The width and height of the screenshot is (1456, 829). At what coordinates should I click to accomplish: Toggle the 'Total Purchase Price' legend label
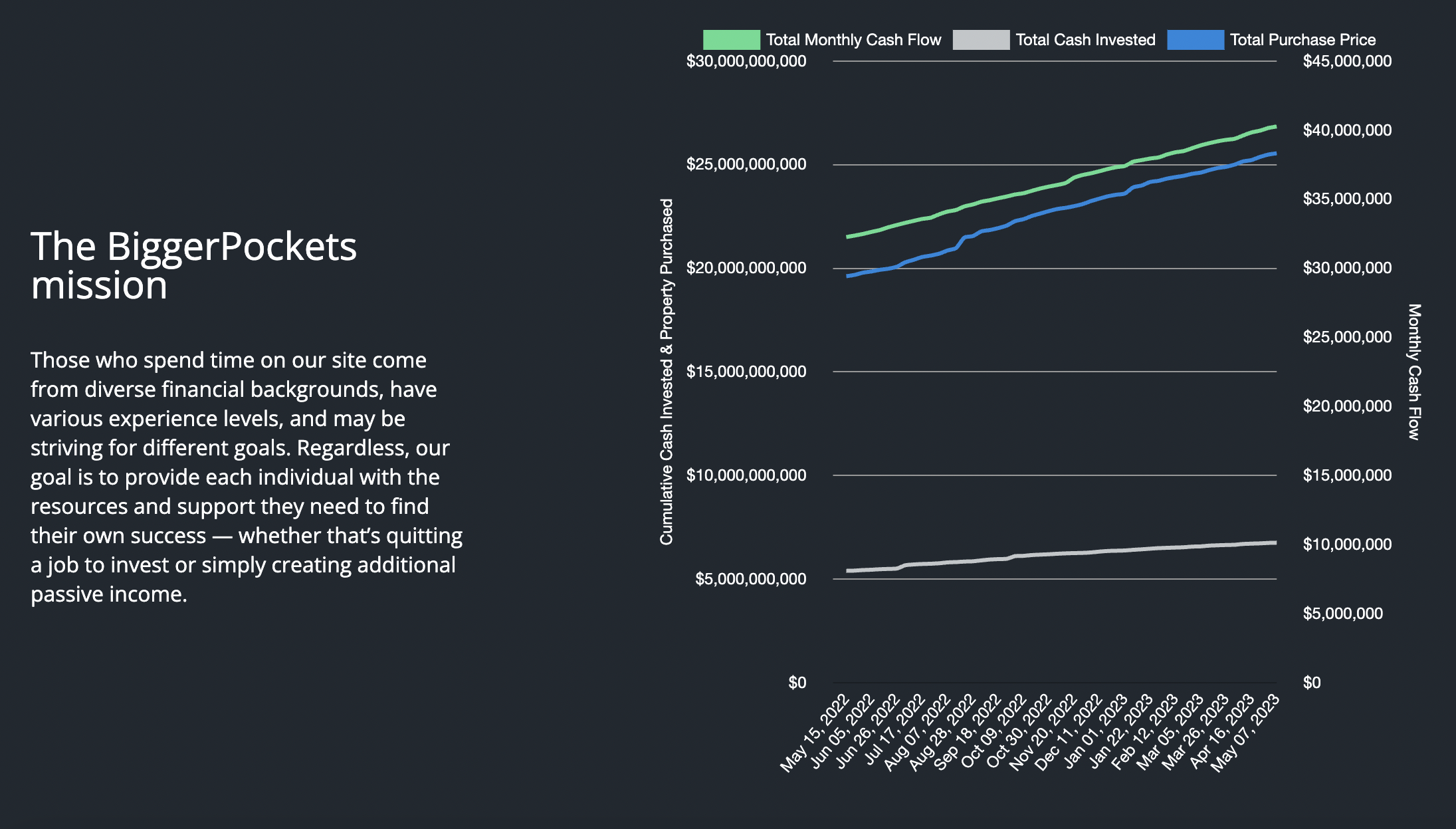pyautogui.click(x=1302, y=40)
